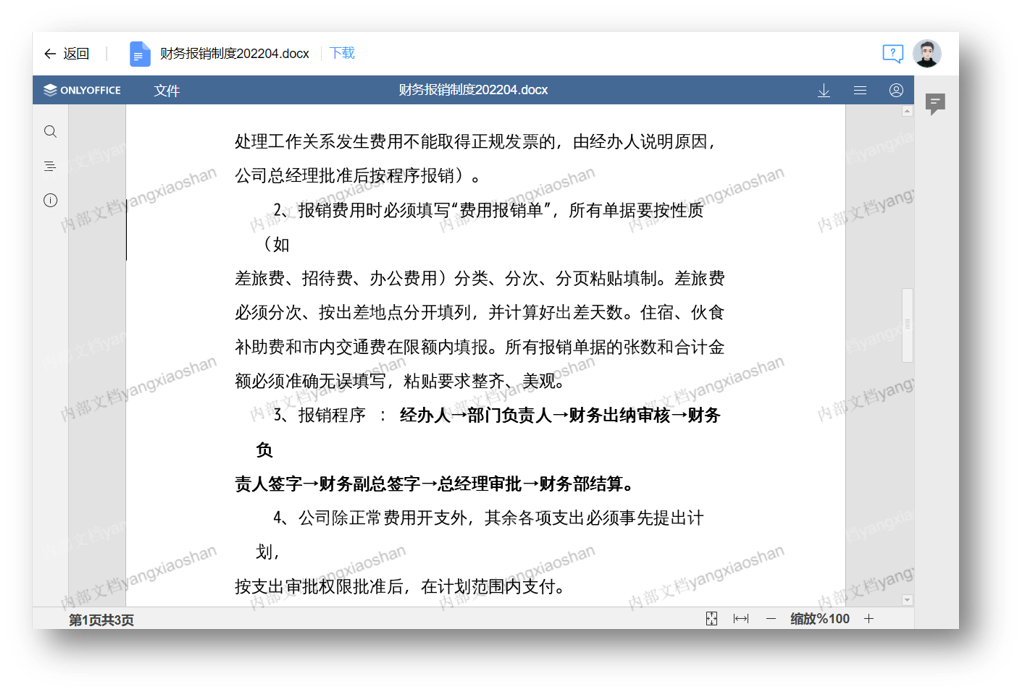Screen dimensions: 1024x694
Task: Click the file name 财务报销制度202204.docx at top
Action: [x=234, y=54]
